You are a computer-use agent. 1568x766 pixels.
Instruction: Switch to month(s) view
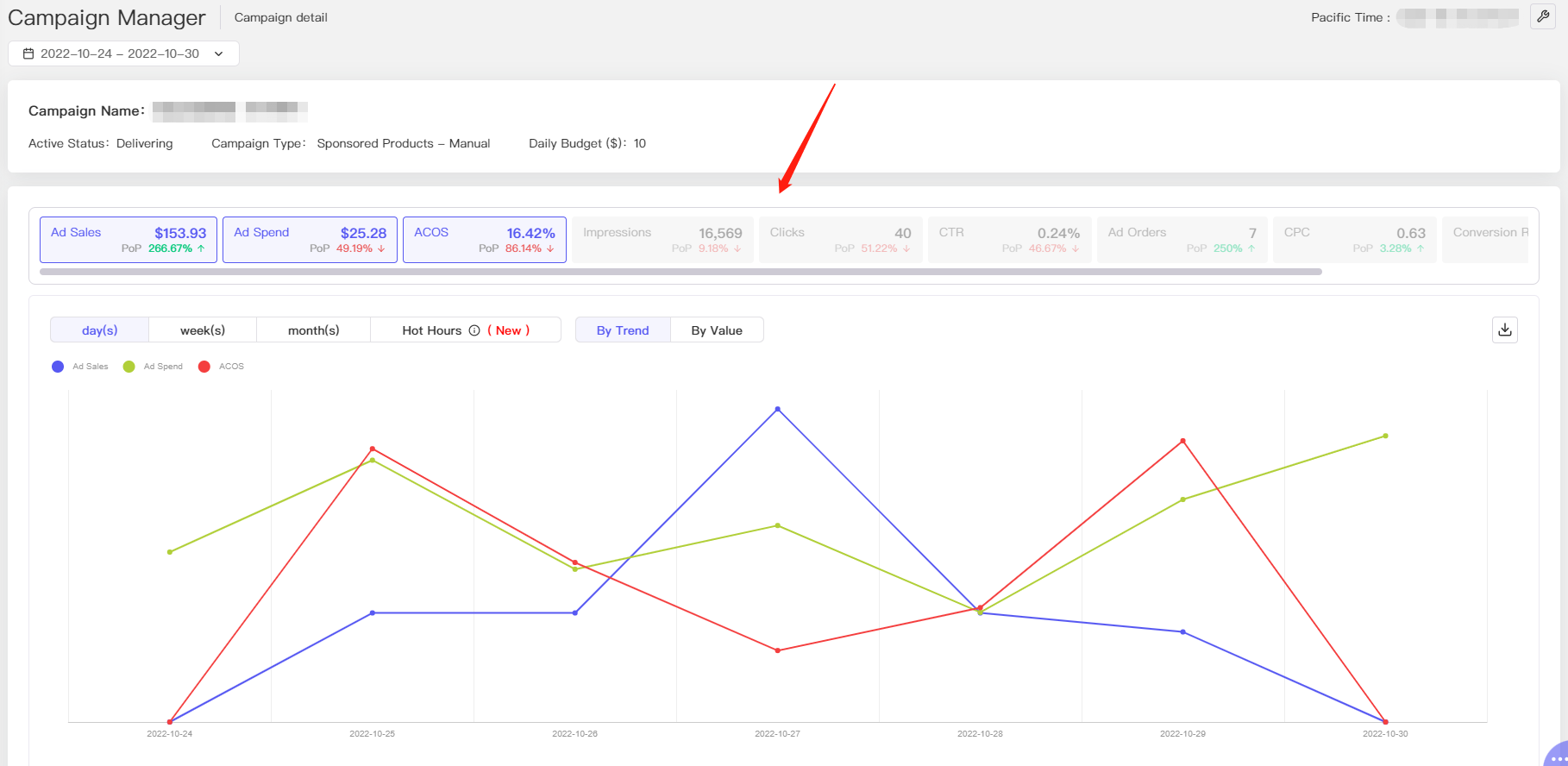coord(314,330)
